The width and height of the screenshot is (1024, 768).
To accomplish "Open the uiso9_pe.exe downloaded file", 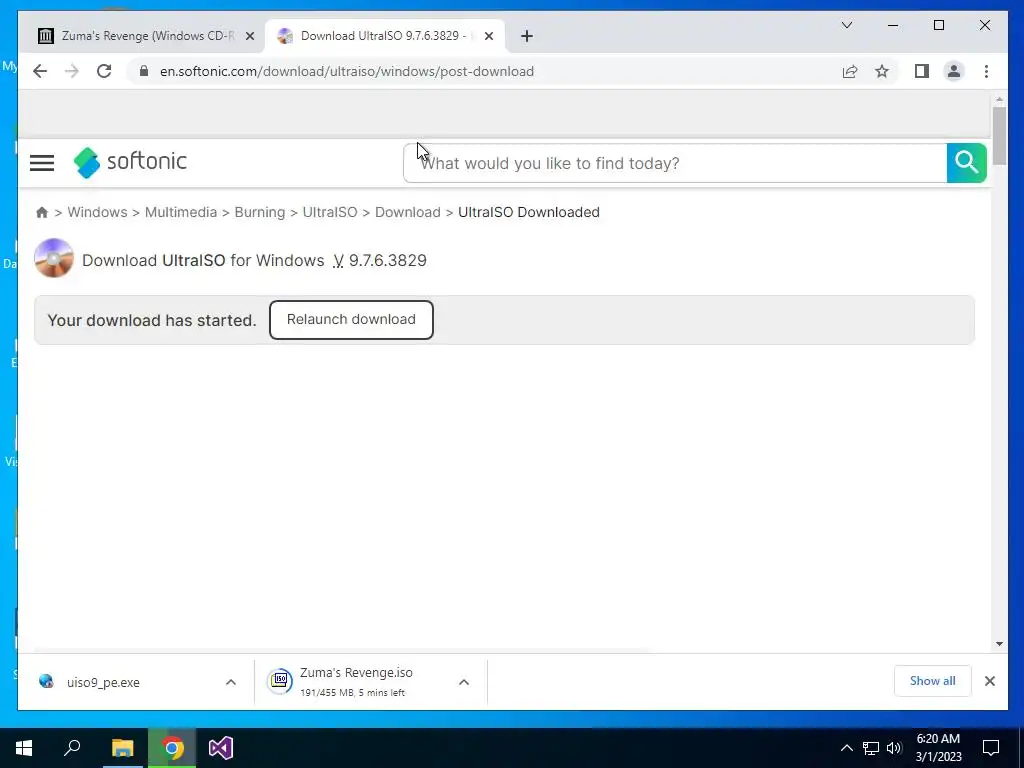I will 103,682.
